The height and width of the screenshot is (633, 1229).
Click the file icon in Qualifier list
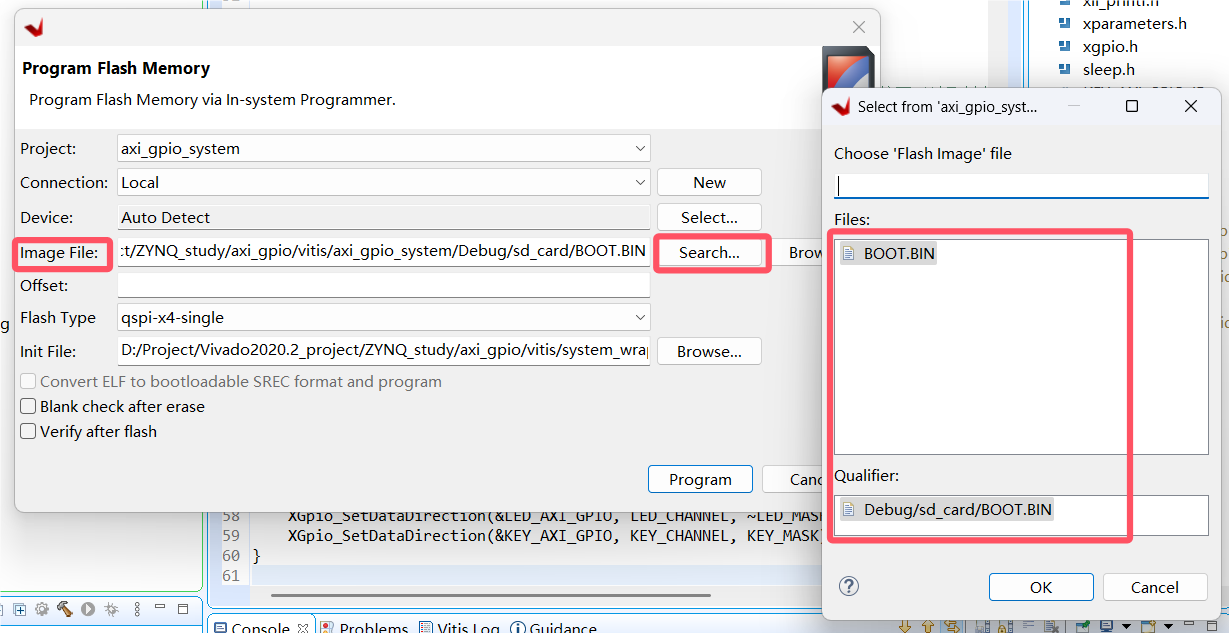click(849, 509)
